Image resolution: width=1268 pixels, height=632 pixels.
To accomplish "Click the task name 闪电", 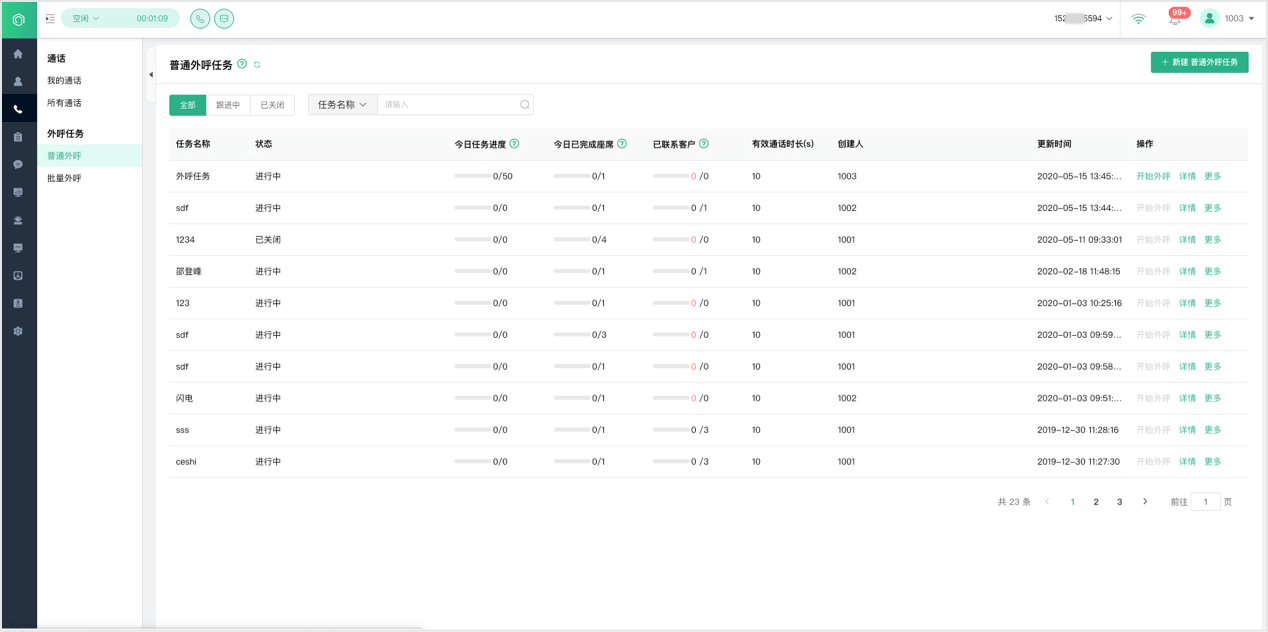I will point(184,398).
